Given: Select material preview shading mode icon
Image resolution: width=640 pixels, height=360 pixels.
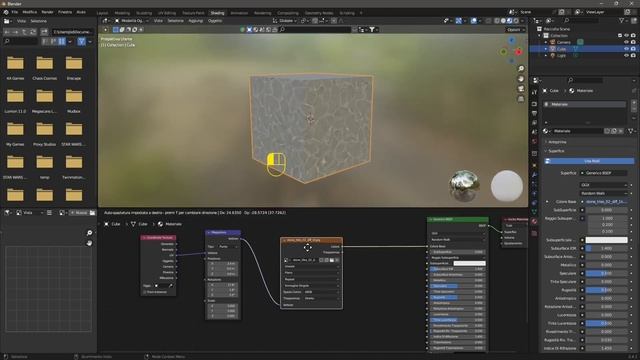Looking at the screenshot, I should pyautogui.click(x=509, y=21).
